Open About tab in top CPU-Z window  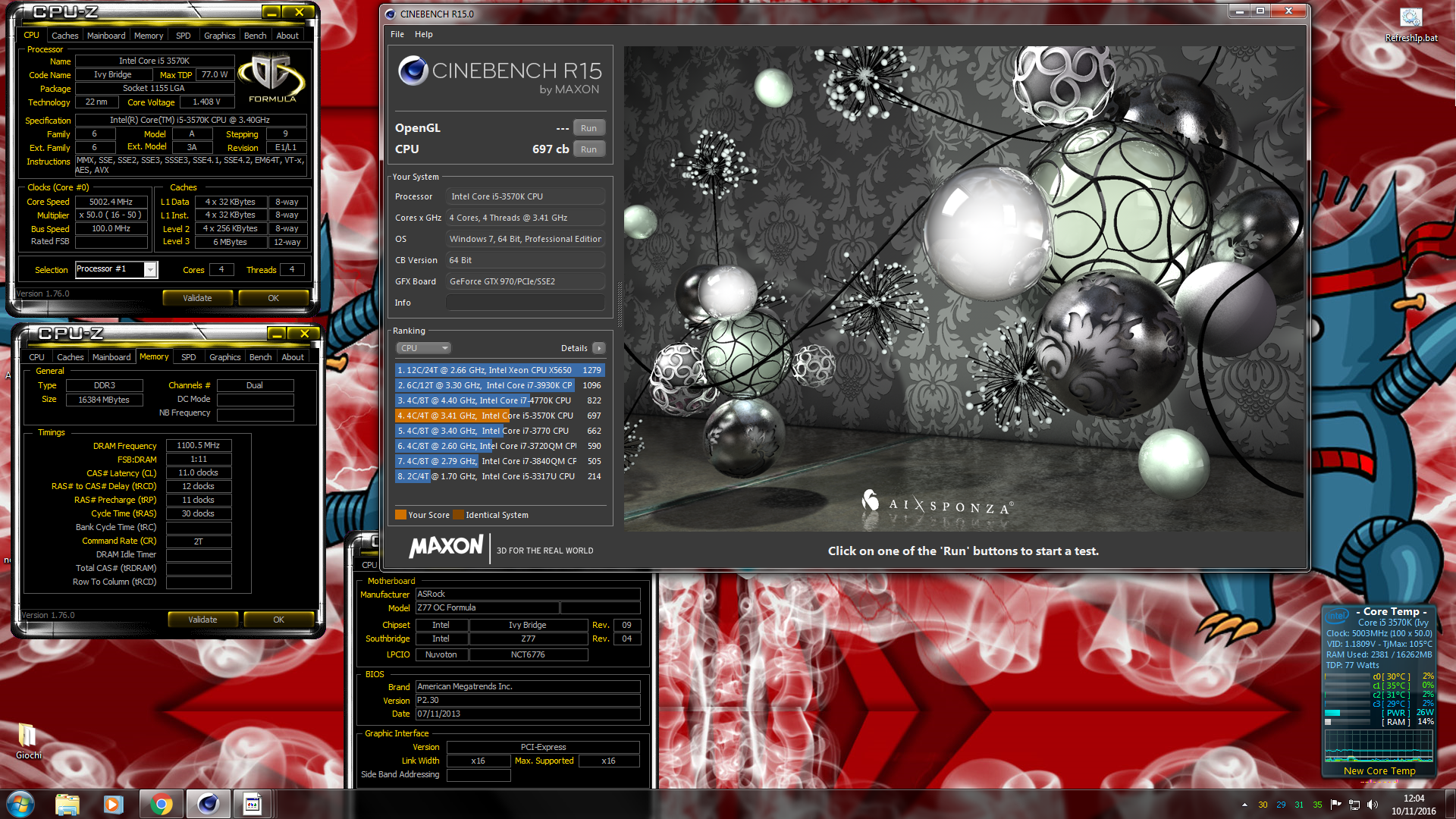[x=287, y=36]
